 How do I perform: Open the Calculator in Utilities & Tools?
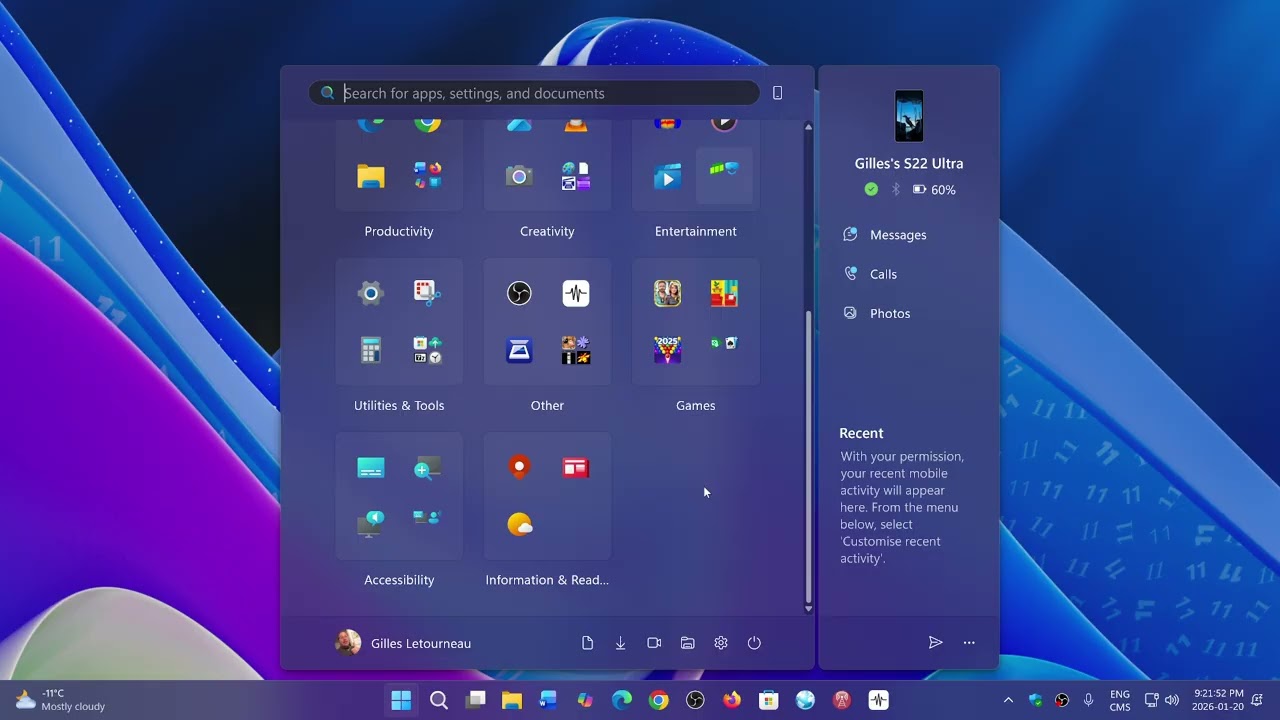371,350
